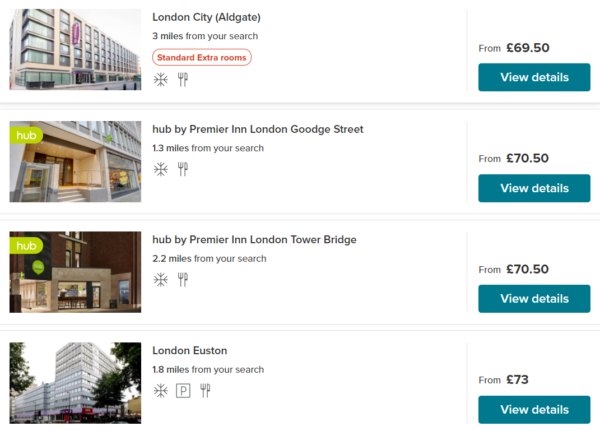Open hub by Premier Inn London Tower Bridge title
The height and width of the screenshot is (431, 600).
[x=254, y=240]
